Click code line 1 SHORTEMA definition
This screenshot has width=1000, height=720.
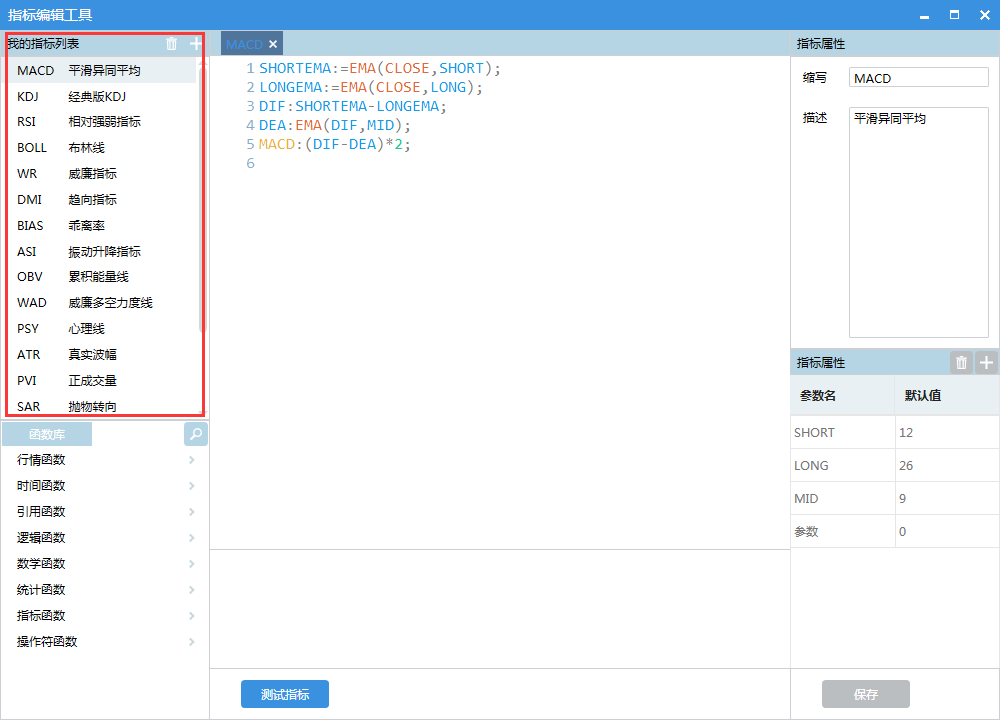pos(379,68)
